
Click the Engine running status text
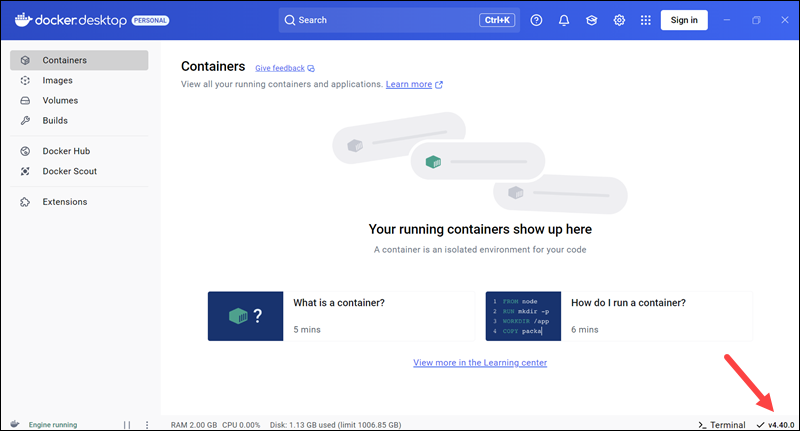tap(53, 425)
